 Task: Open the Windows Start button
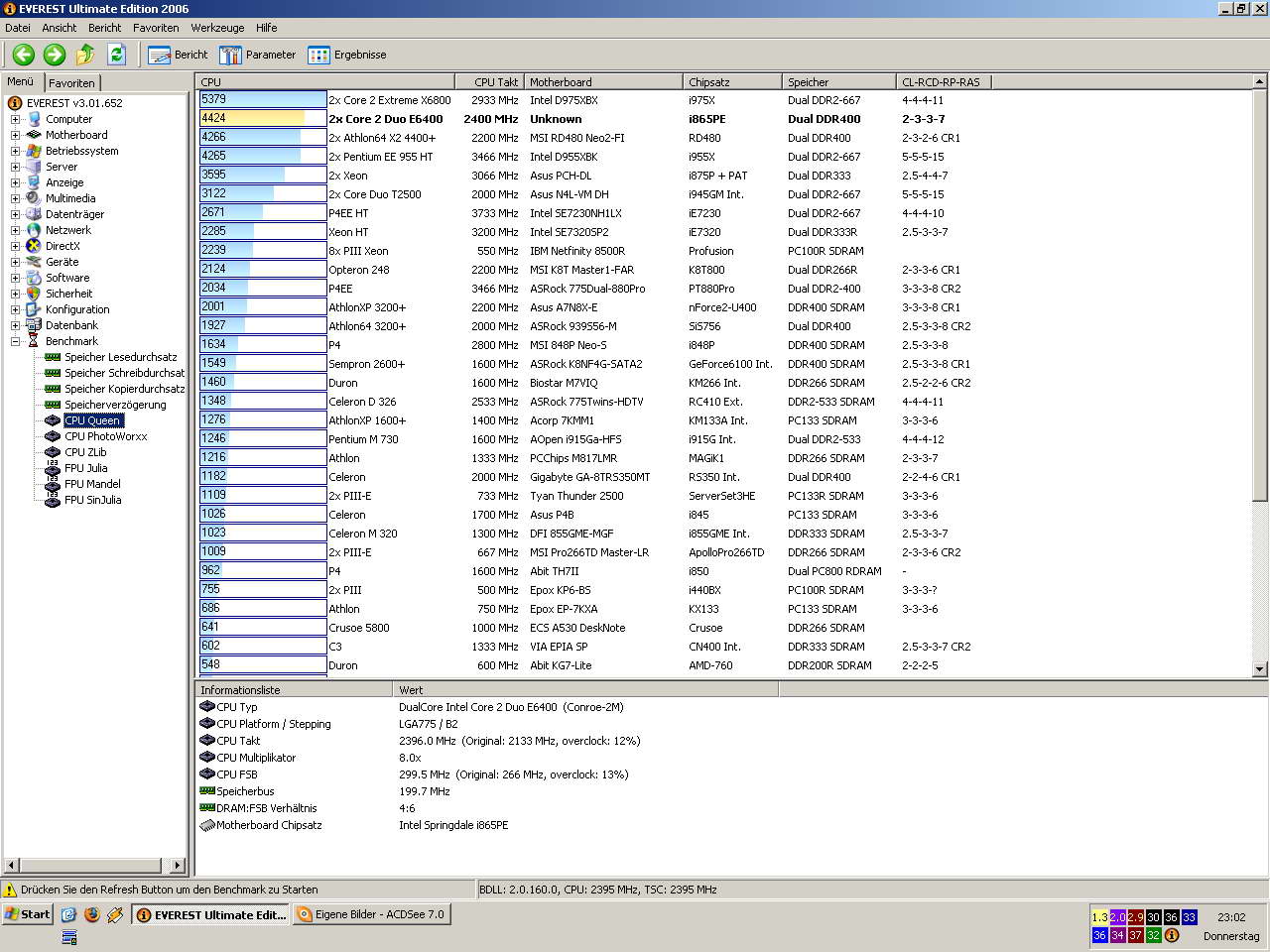(x=28, y=914)
